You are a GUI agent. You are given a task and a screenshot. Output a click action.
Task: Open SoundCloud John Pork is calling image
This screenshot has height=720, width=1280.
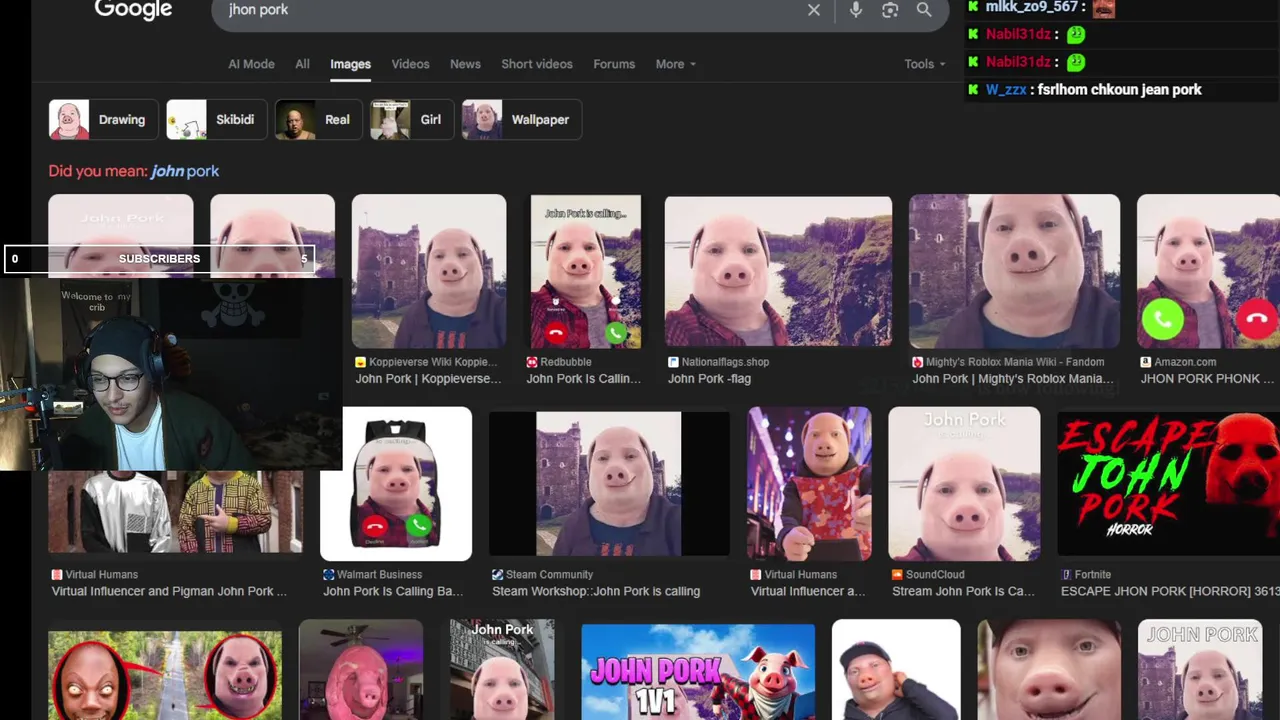click(964, 484)
